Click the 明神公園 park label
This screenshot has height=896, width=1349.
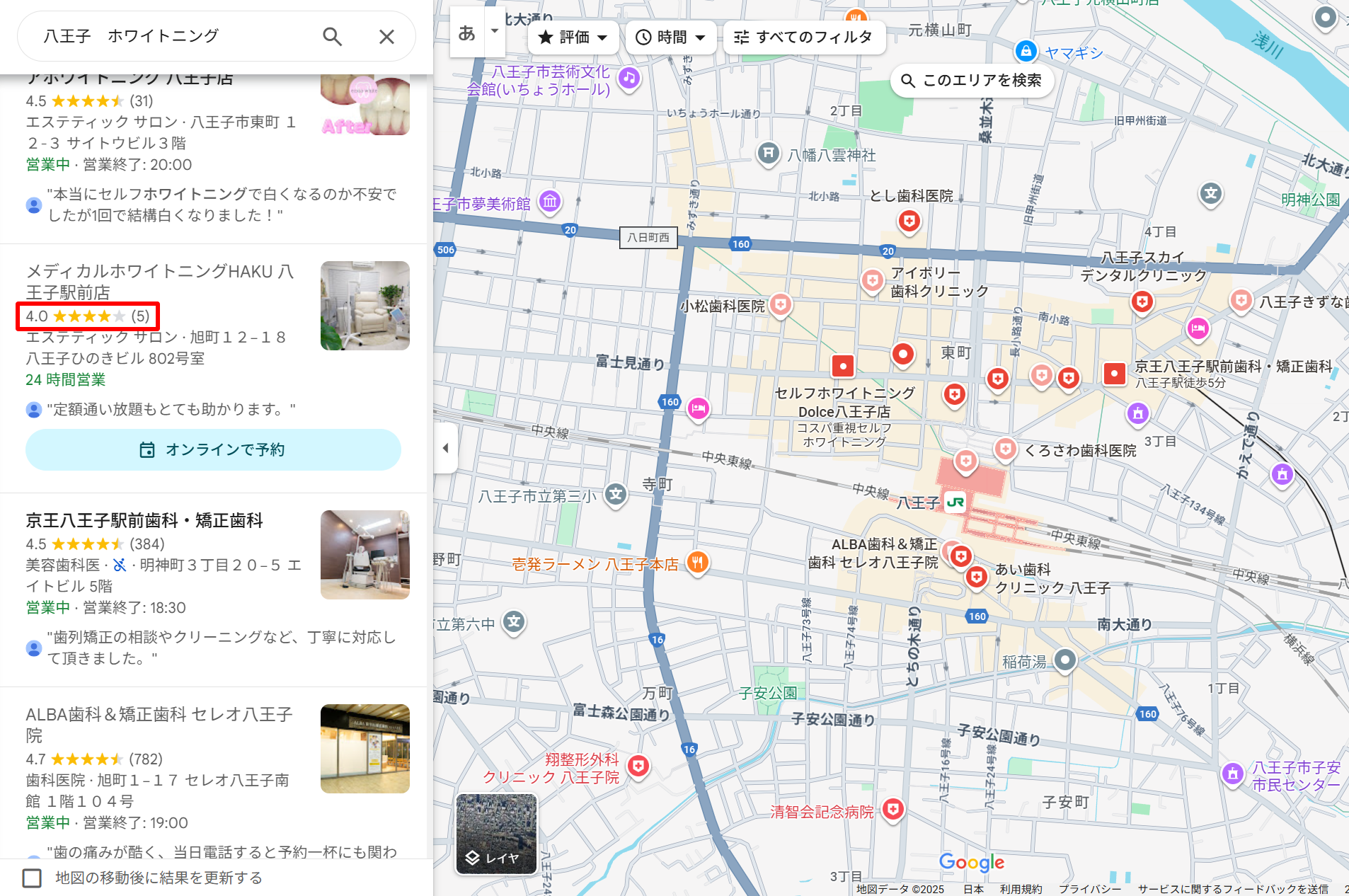1310,200
